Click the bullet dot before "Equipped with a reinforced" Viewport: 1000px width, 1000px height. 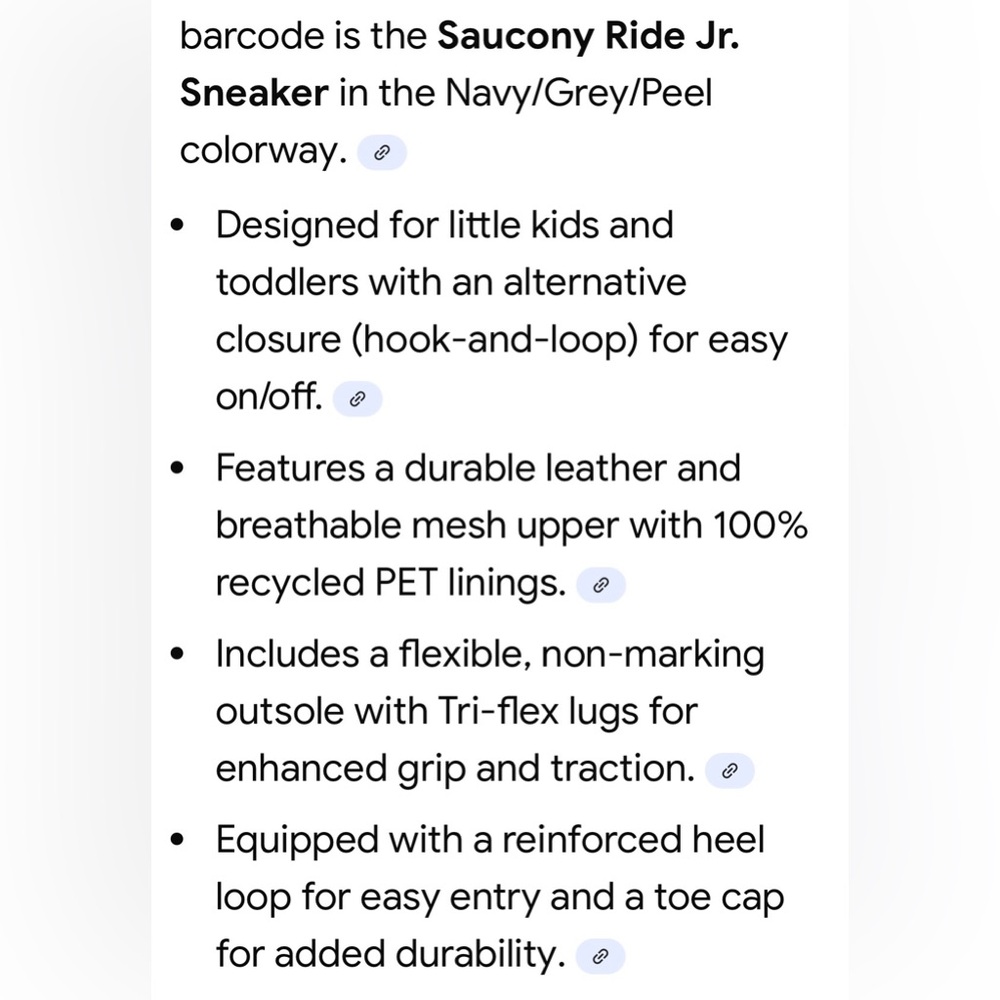[177, 839]
